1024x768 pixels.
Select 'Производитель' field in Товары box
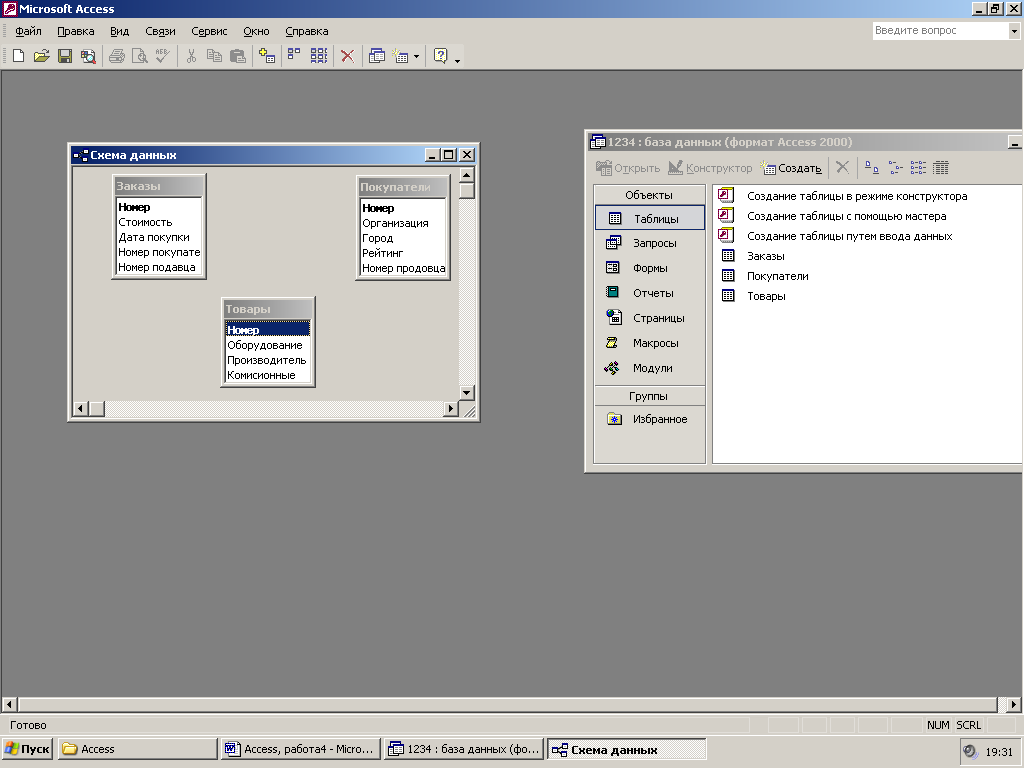267,360
